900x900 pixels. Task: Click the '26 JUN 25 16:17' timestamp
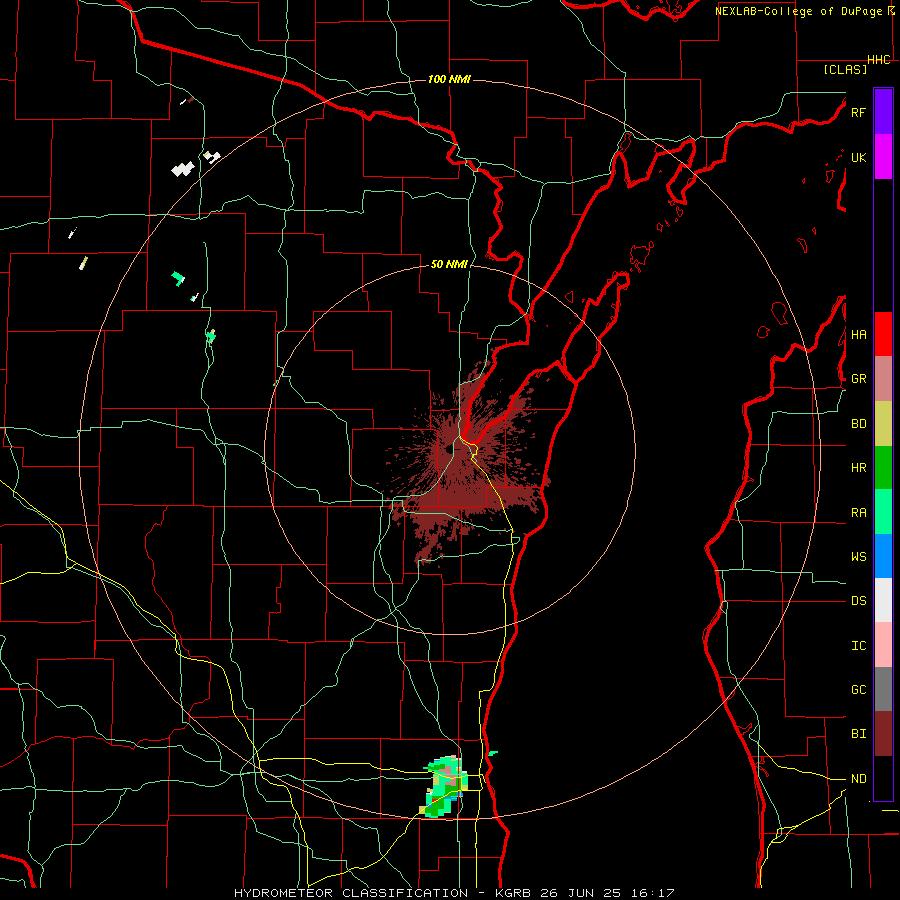tap(607, 893)
